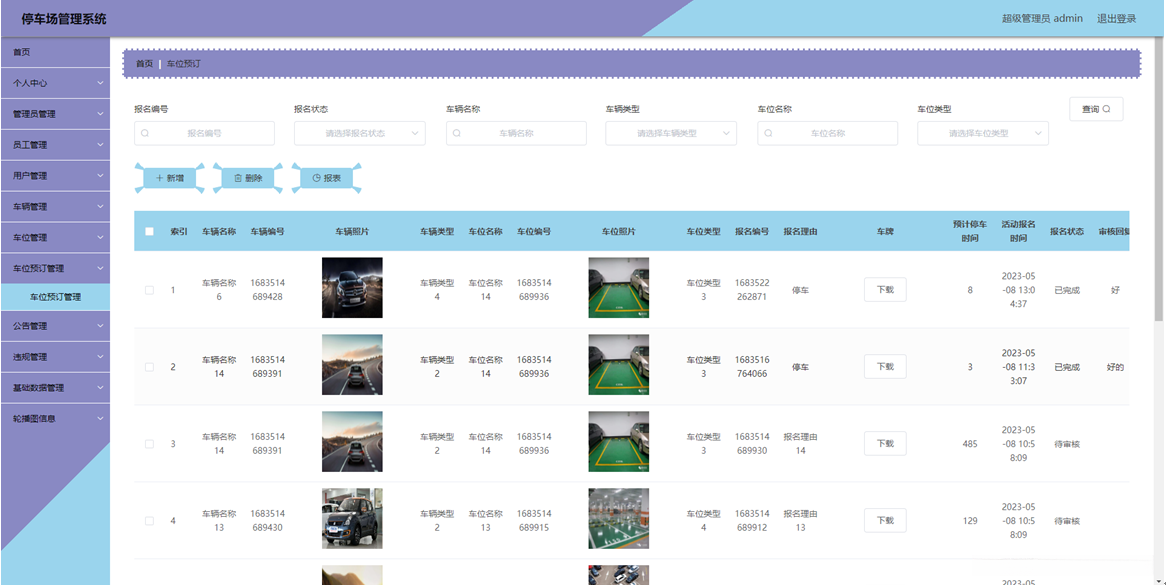This screenshot has width=1166, height=585.
Task: Select the highlighted 车位预订管理 submenu item
Action: (55, 297)
